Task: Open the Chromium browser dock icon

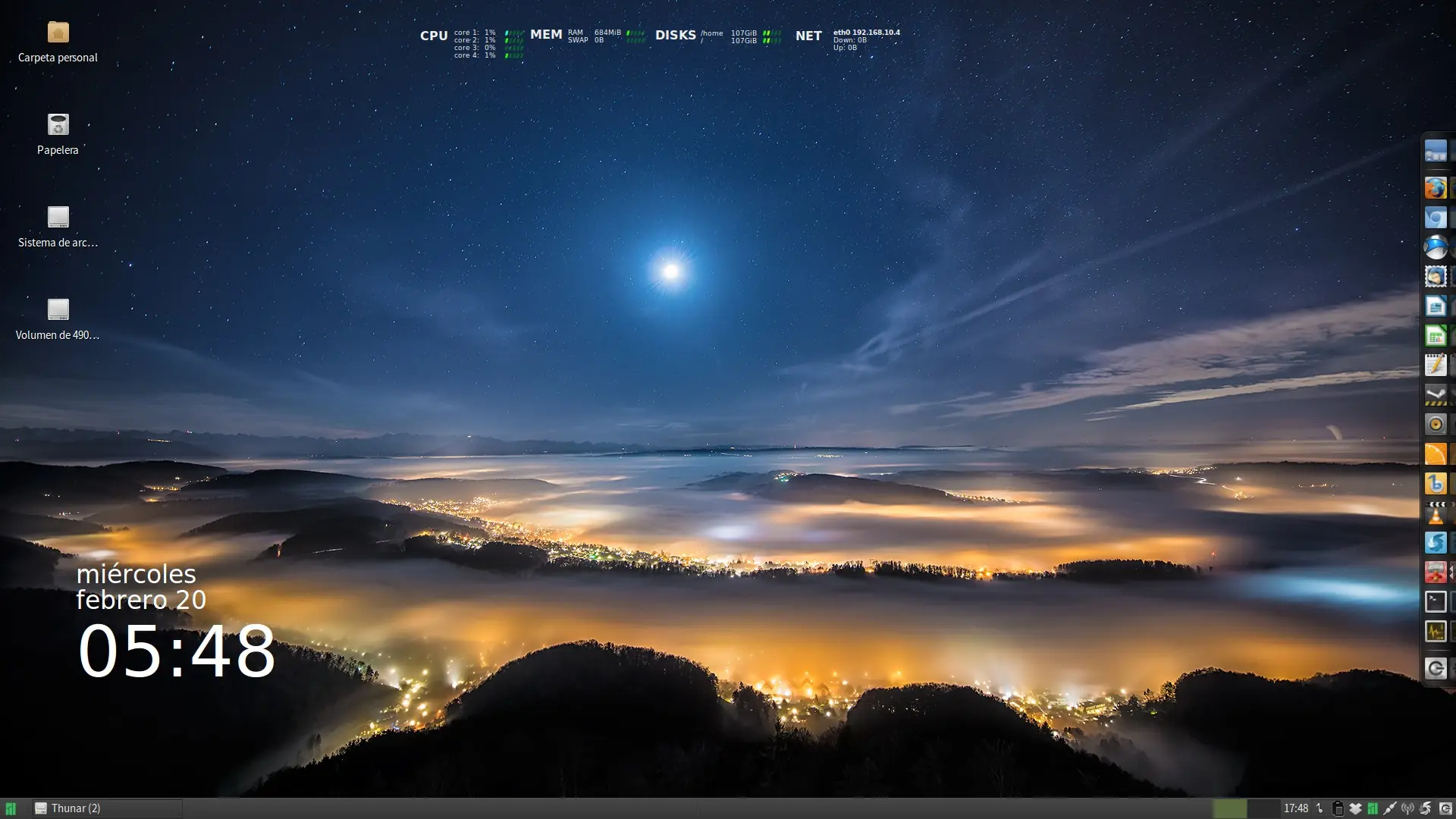Action: (1435, 218)
